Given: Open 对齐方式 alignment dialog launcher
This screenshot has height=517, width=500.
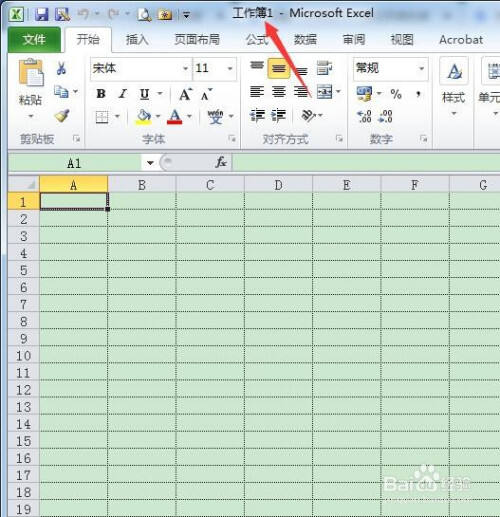Looking at the screenshot, I should 339,138.
